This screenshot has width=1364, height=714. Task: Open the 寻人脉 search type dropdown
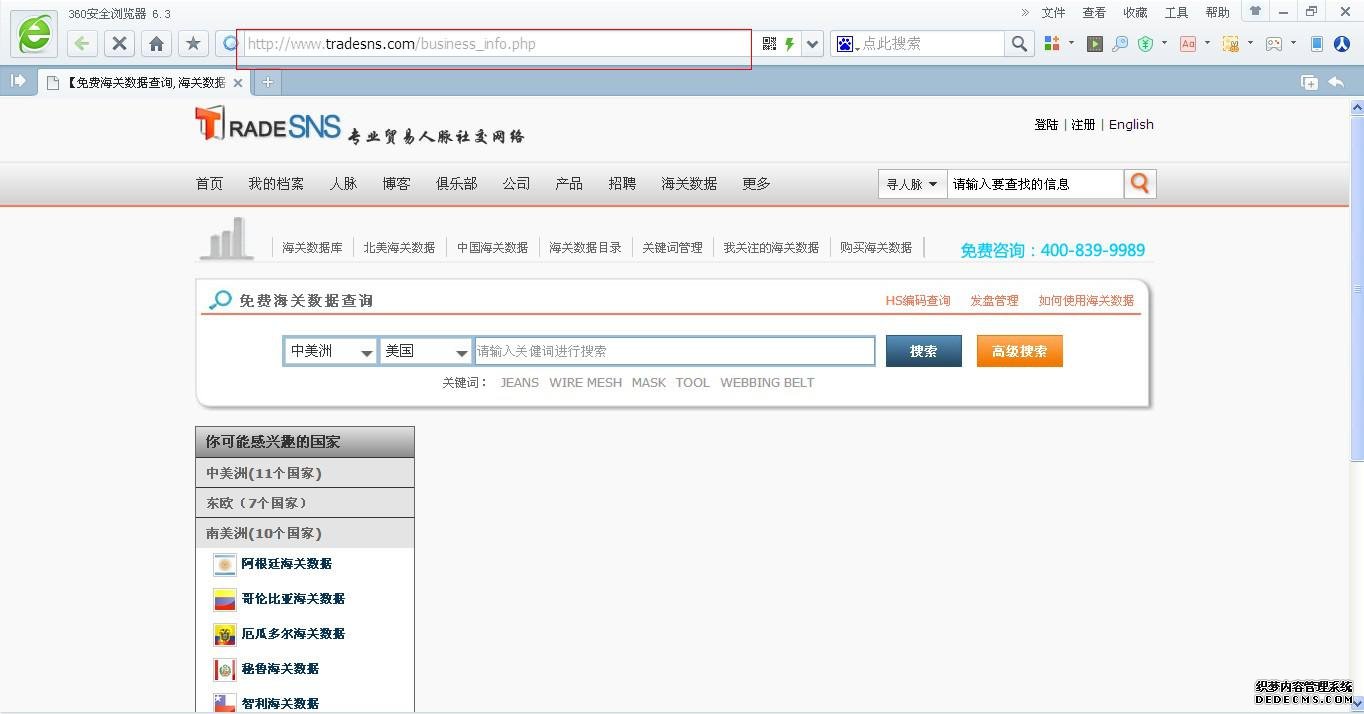tap(911, 184)
